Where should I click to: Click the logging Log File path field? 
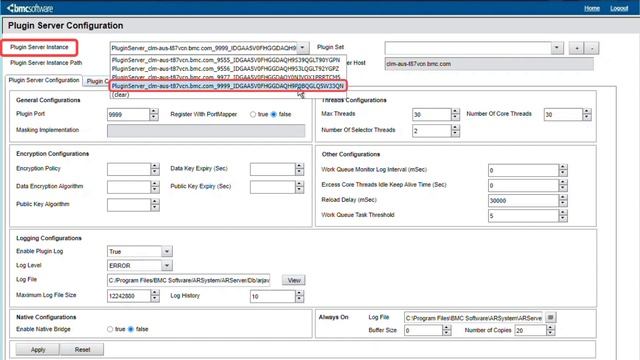coord(188,280)
